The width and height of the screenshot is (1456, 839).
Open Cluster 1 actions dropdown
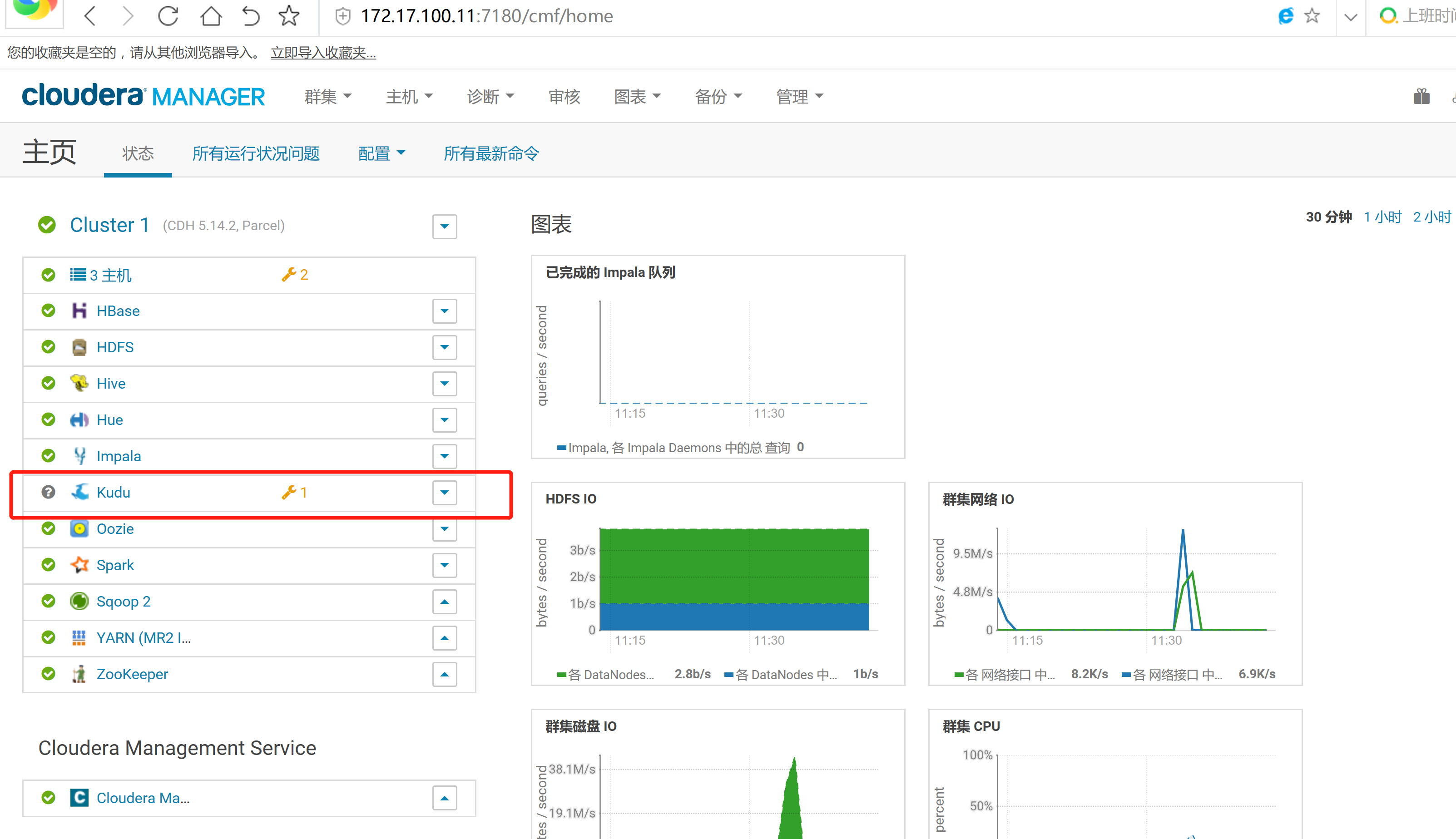(x=445, y=227)
